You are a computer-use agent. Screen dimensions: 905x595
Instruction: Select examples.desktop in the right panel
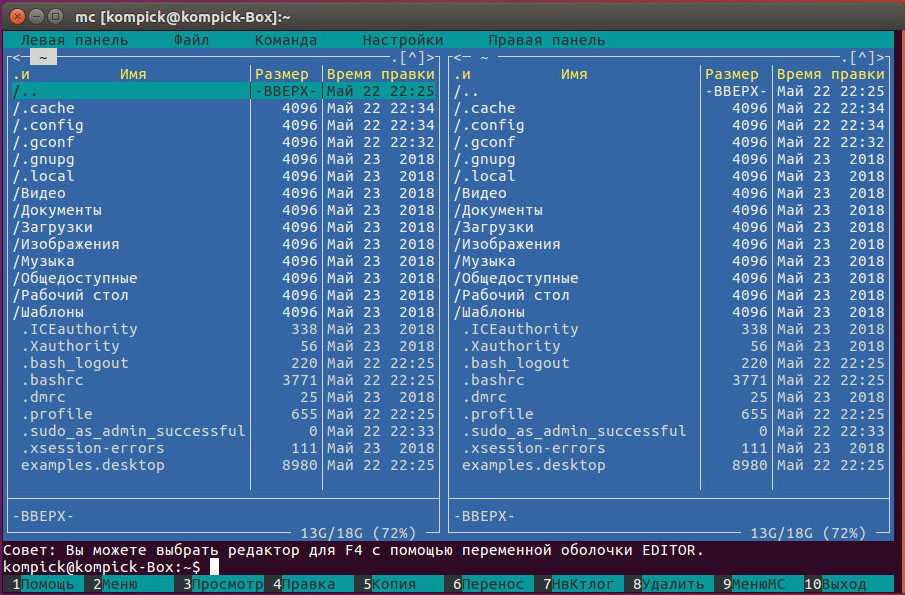click(533, 465)
